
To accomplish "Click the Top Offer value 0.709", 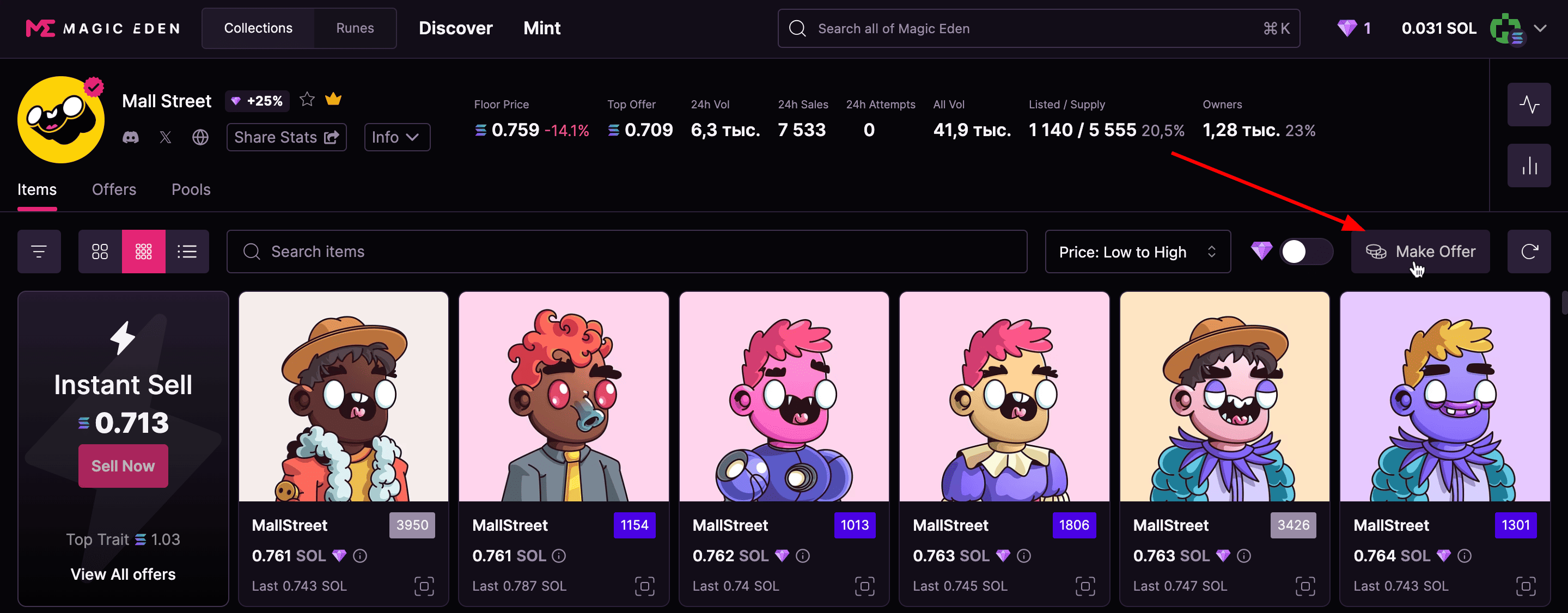I will point(648,130).
